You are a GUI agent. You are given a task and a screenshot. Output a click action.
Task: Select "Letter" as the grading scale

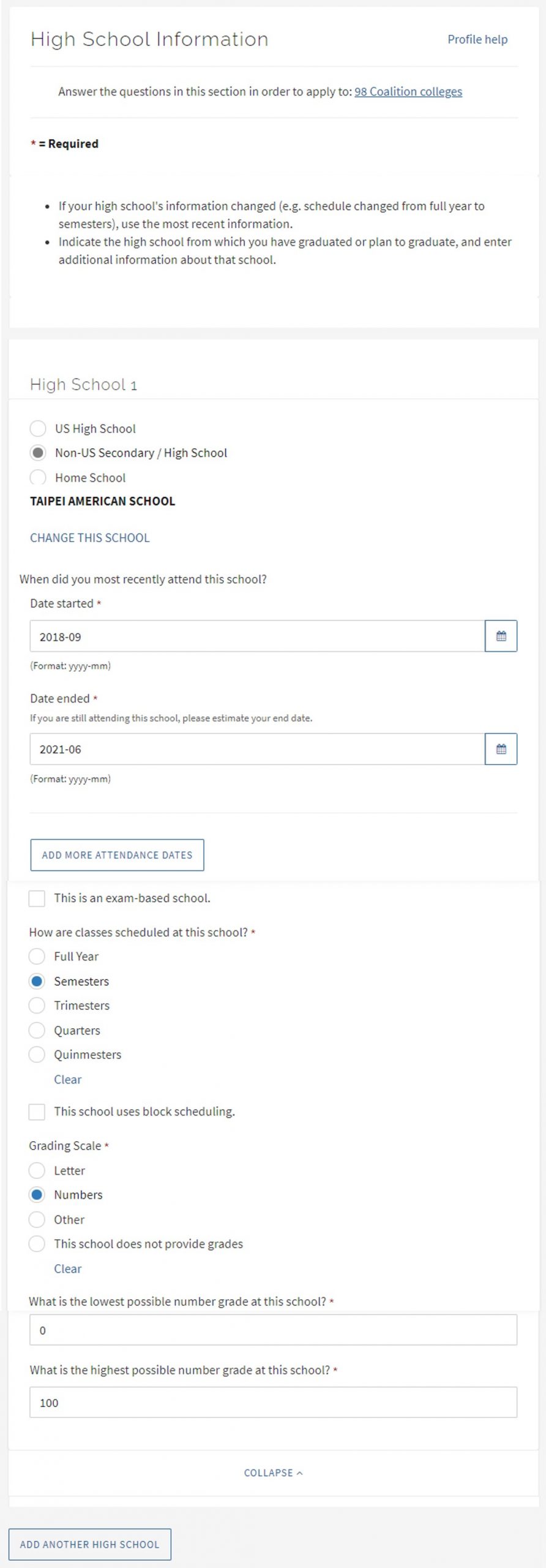point(37,1170)
